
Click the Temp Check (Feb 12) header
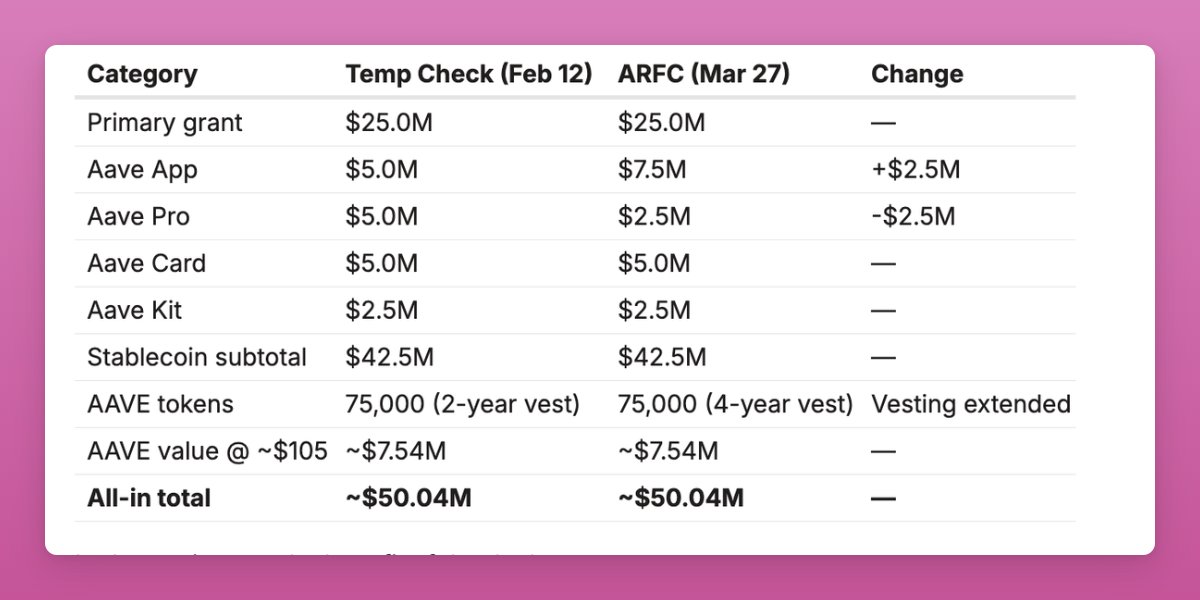[x=469, y=74]
